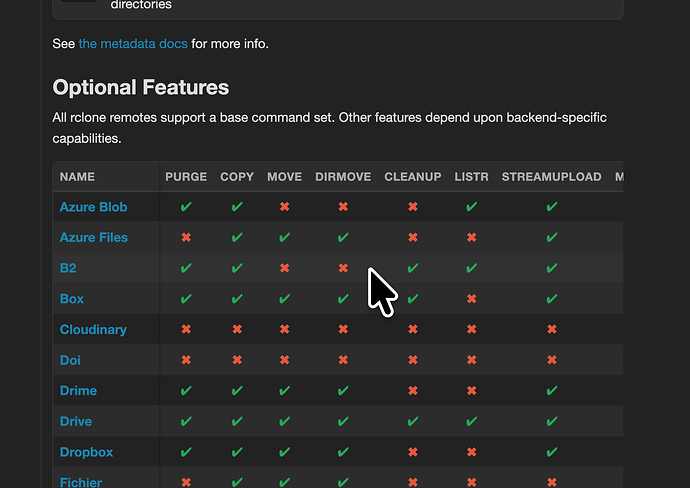Image resolution: width=690 pixels, height=488 pixels.
Task: Click Cloudinary's PURGE cross mark
Action: click(186, 329)
